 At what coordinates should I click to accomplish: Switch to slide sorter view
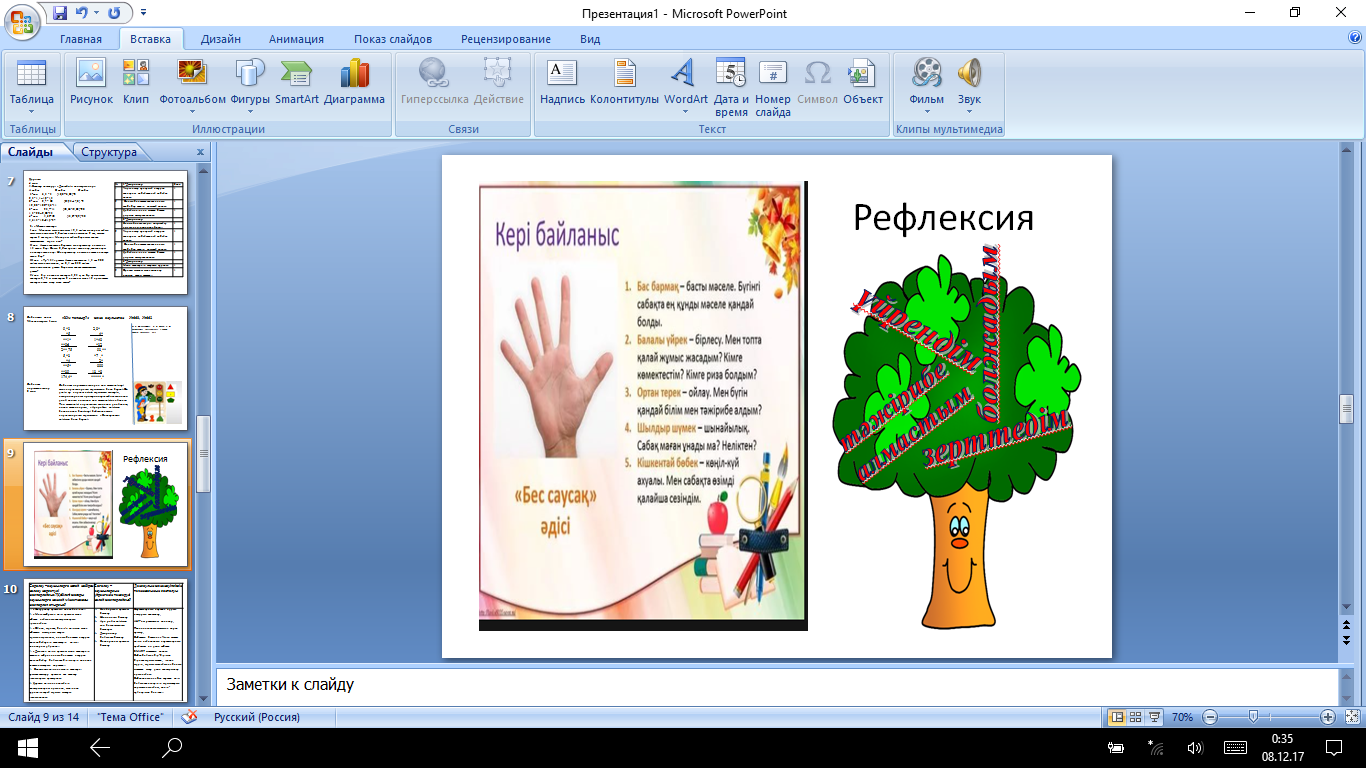click(1136, 717)
